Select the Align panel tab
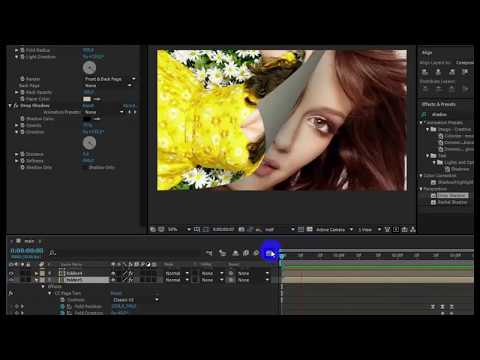Screen dimensions: 480x360 click(427, 52)
